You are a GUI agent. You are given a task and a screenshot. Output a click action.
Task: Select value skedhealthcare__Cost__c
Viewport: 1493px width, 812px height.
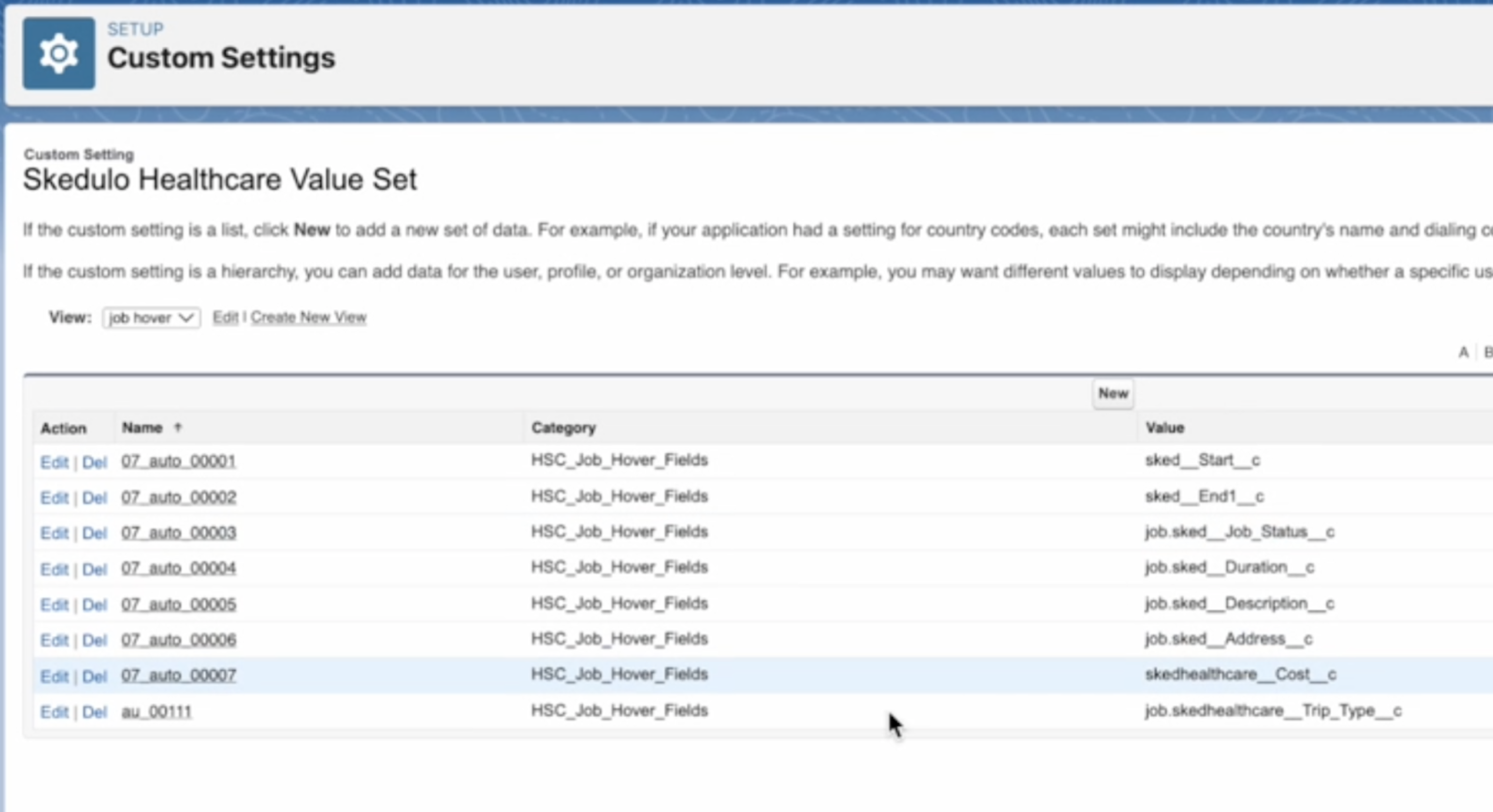[1241, 674]
